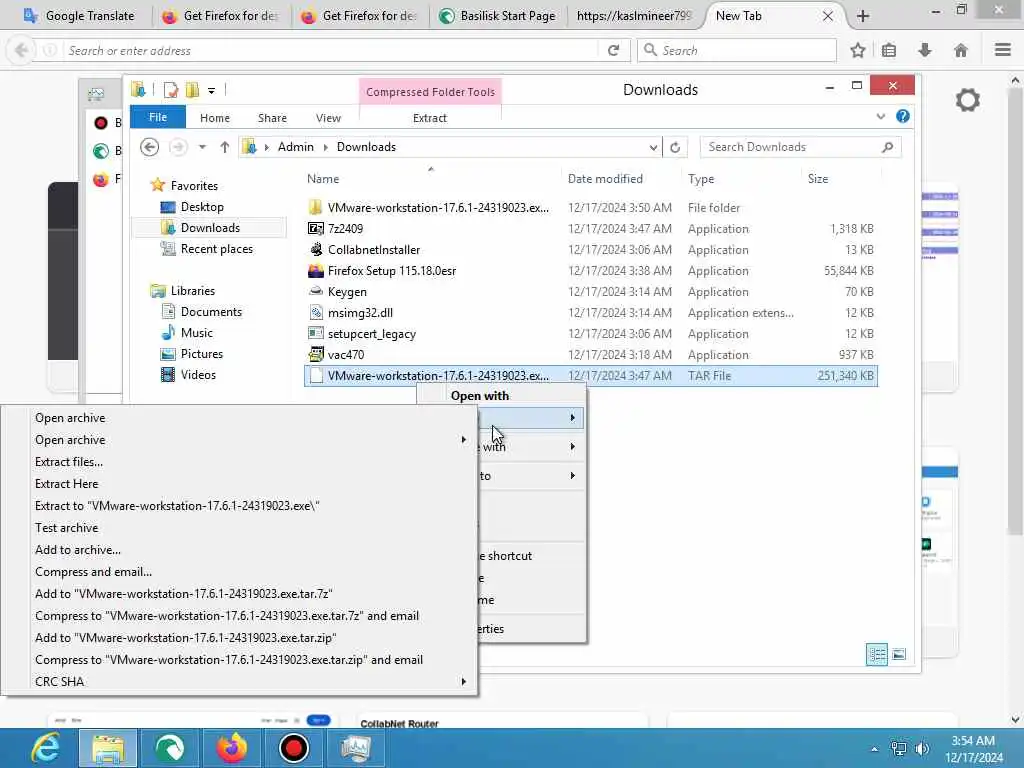Open Documents library in sidebar
The image size is (1024, 768).
point(211,312)
